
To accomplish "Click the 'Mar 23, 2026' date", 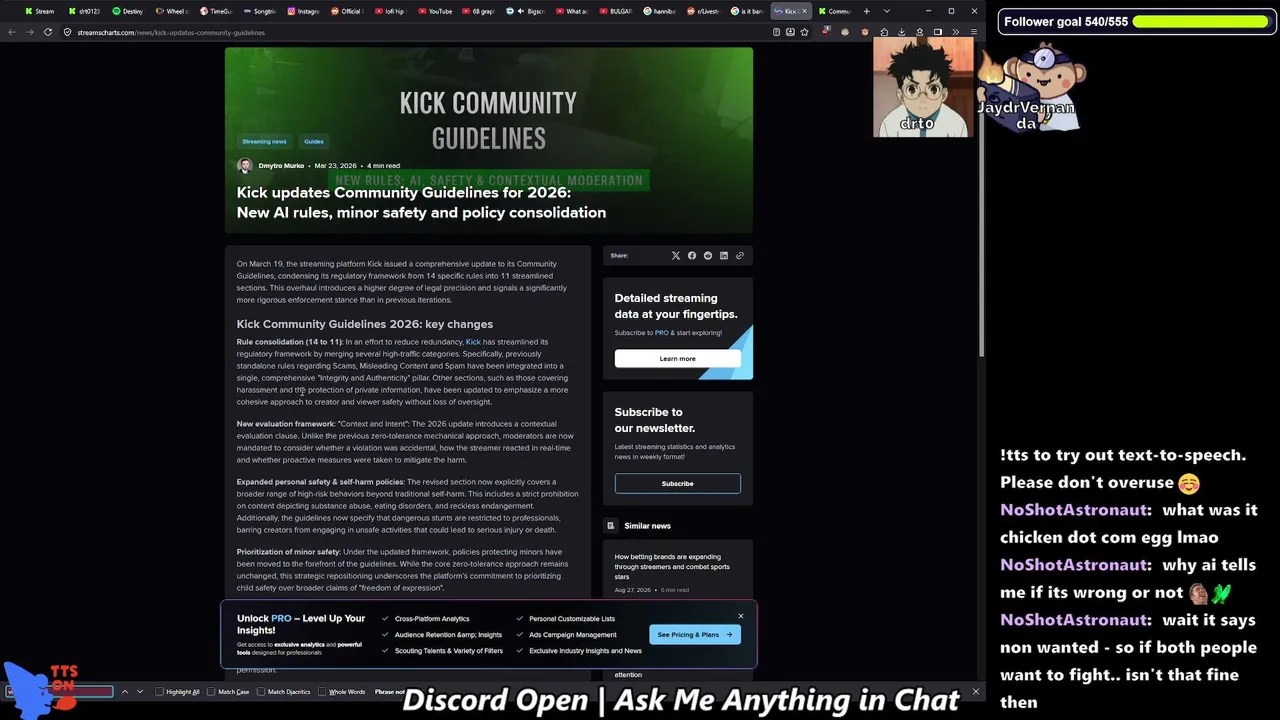I will [335, 166].
